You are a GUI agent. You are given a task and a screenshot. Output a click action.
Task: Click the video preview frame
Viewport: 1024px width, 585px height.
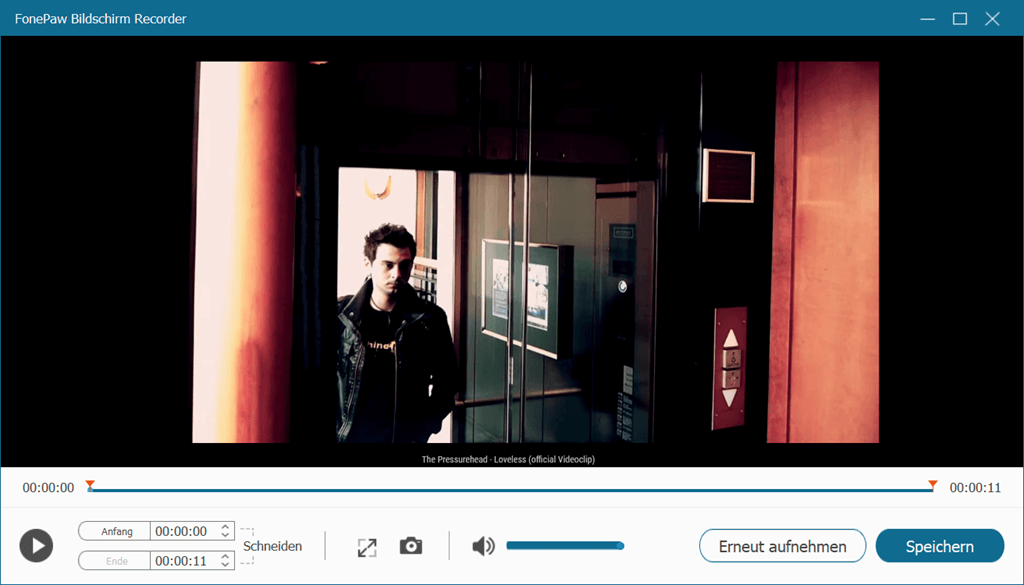coord(511,251)
